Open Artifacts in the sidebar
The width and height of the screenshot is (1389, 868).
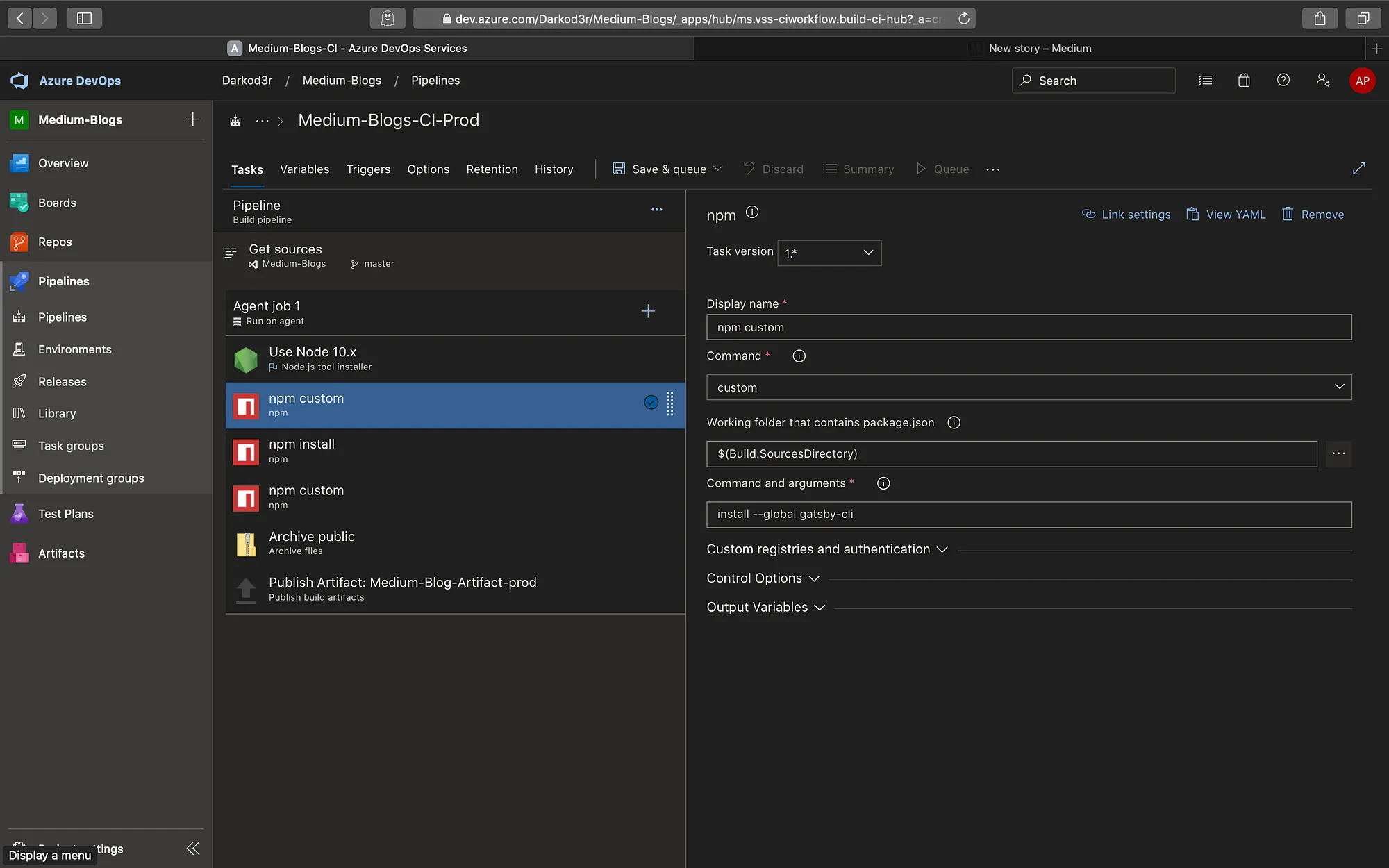61,553
